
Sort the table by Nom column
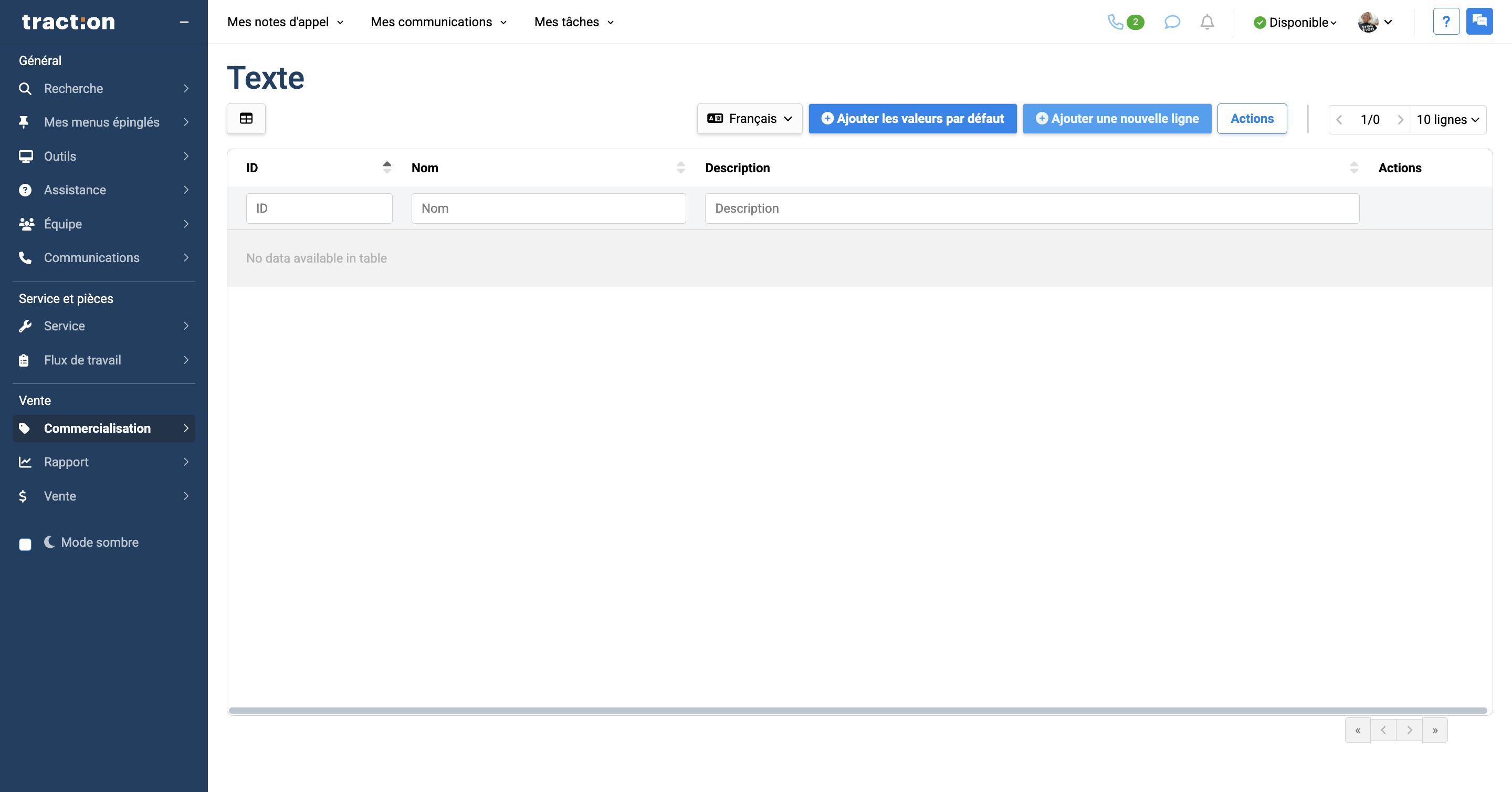click(x=681, y=168)
